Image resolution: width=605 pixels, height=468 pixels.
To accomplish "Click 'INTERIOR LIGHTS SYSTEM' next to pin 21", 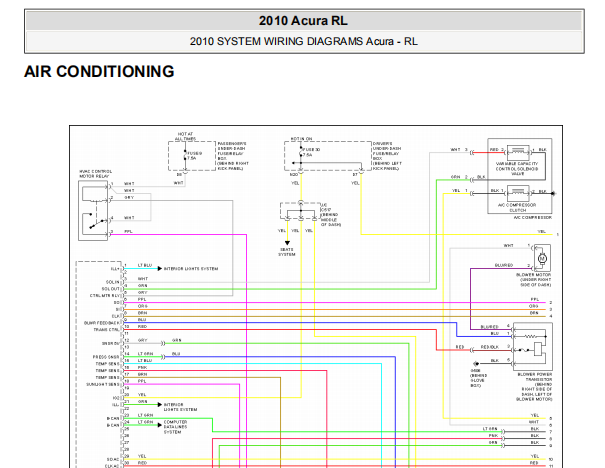I will (x=180, y=407).
